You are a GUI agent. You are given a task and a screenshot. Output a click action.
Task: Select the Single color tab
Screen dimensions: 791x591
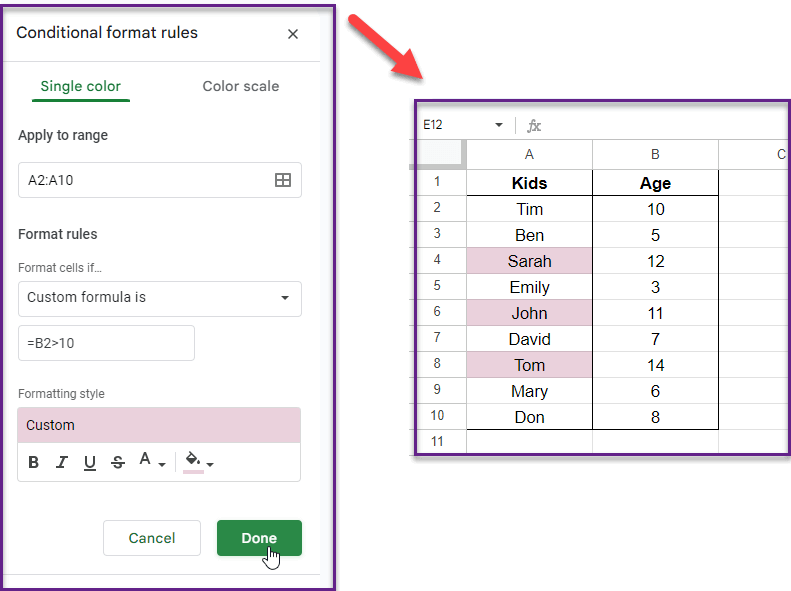tap(81, 86)
